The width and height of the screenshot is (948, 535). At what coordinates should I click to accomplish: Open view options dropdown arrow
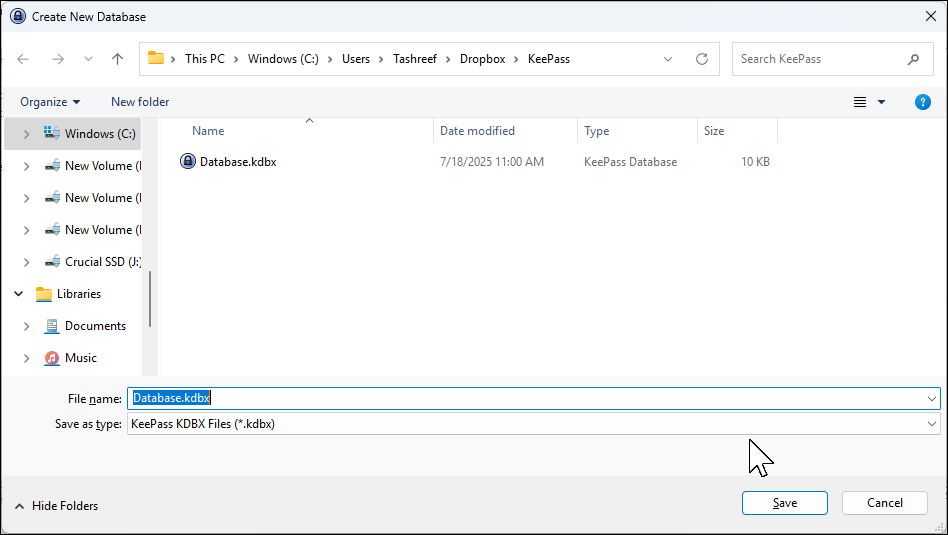coord(881,102)
